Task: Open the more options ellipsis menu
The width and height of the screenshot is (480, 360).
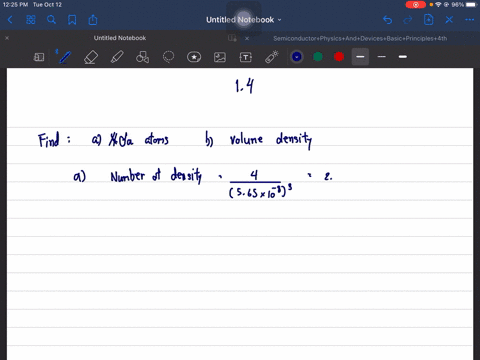Action: [469, 20]
